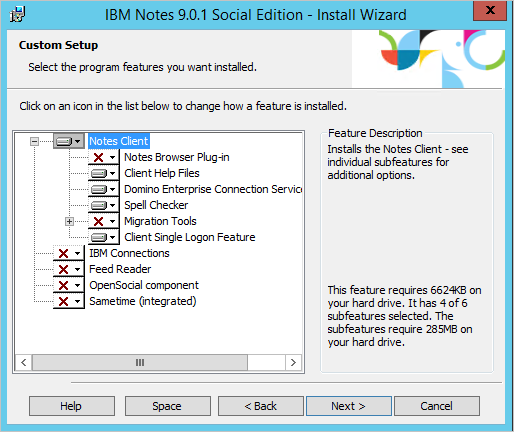The width and height of the screenshot is (514, 432).
Task: Select the Feed Reader label
Action: (x=120, y=269)
